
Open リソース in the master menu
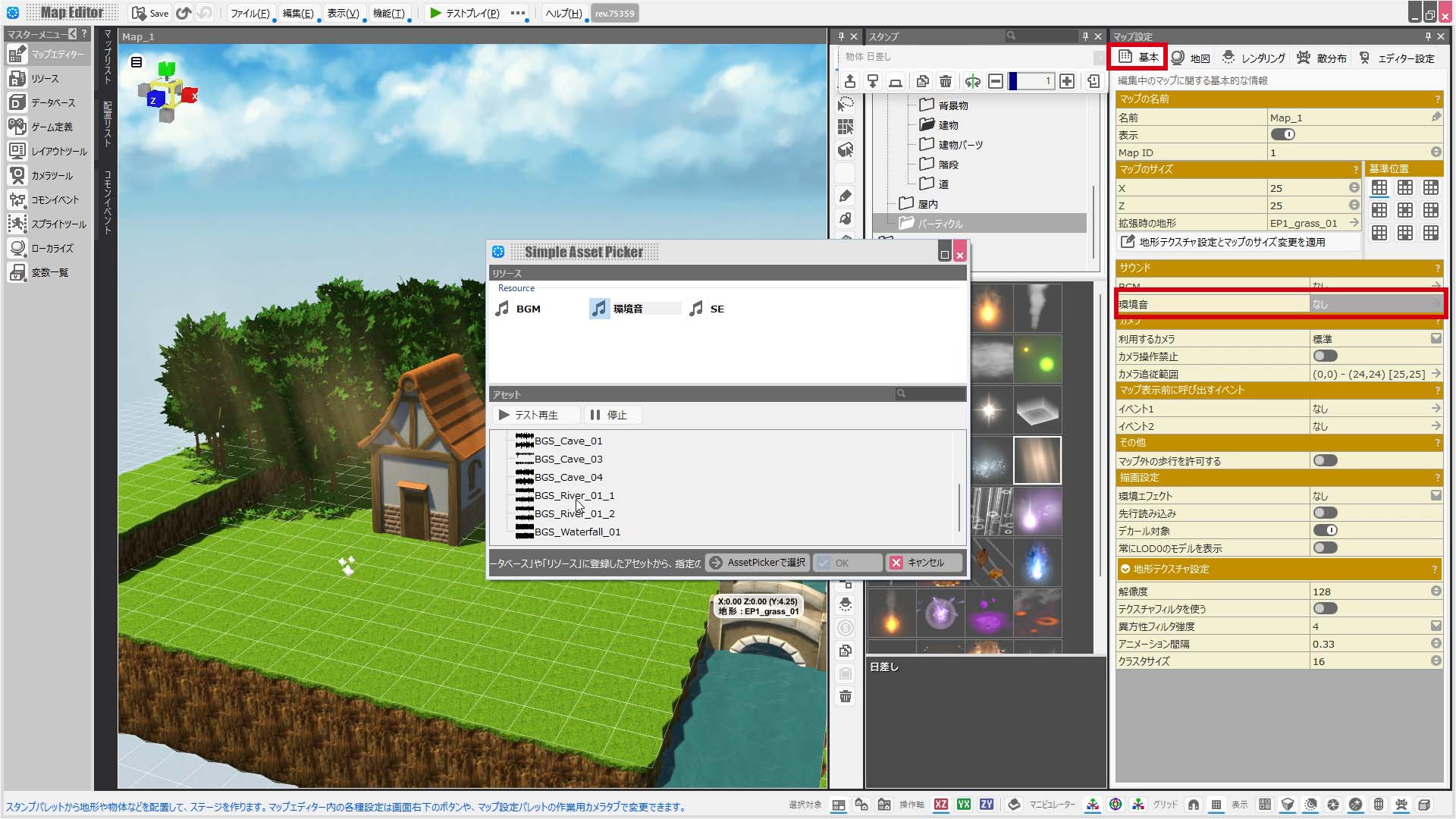(x=48, y=79)
